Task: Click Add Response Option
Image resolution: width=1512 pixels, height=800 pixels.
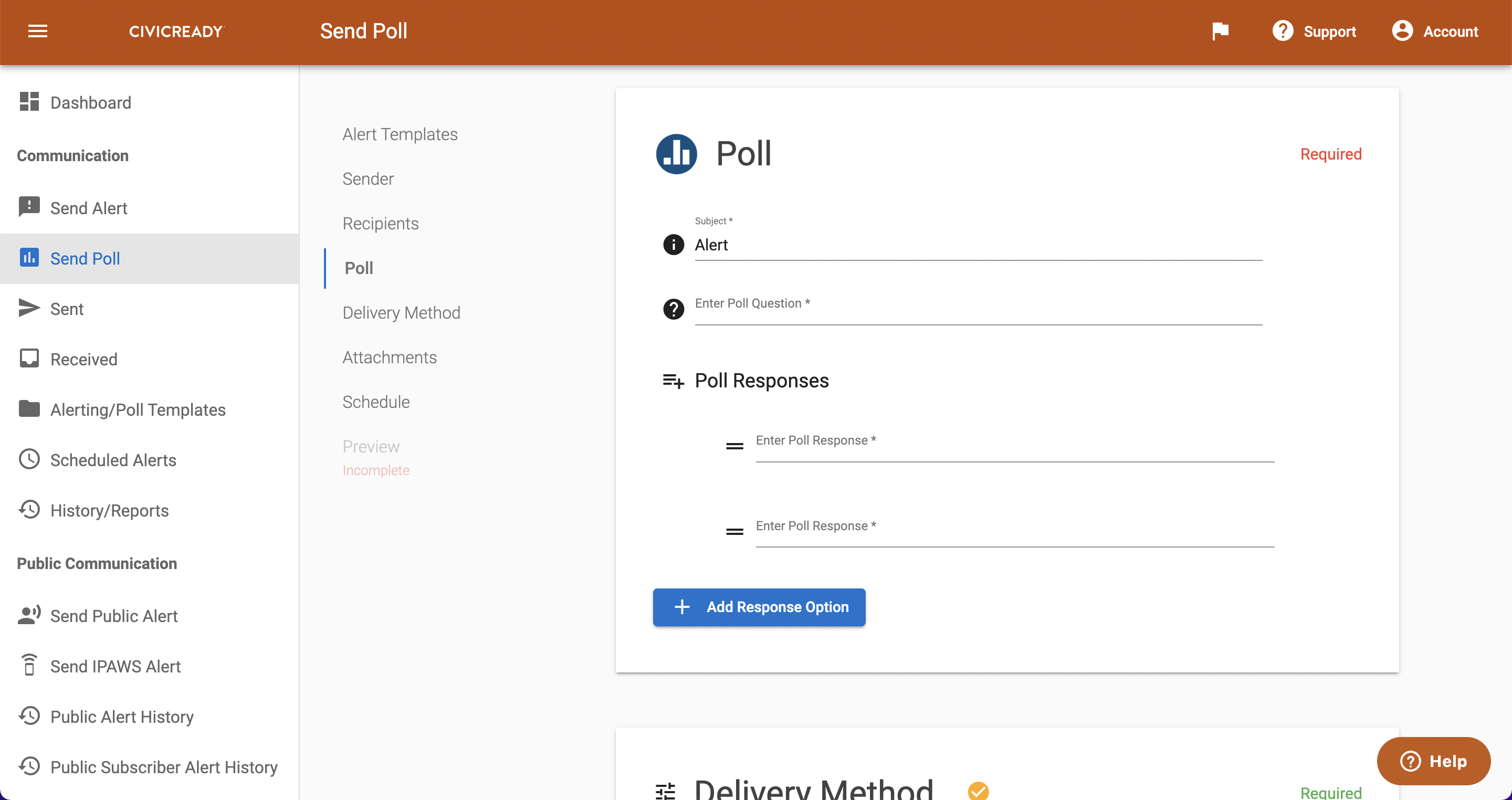Action: click(759, 607)
